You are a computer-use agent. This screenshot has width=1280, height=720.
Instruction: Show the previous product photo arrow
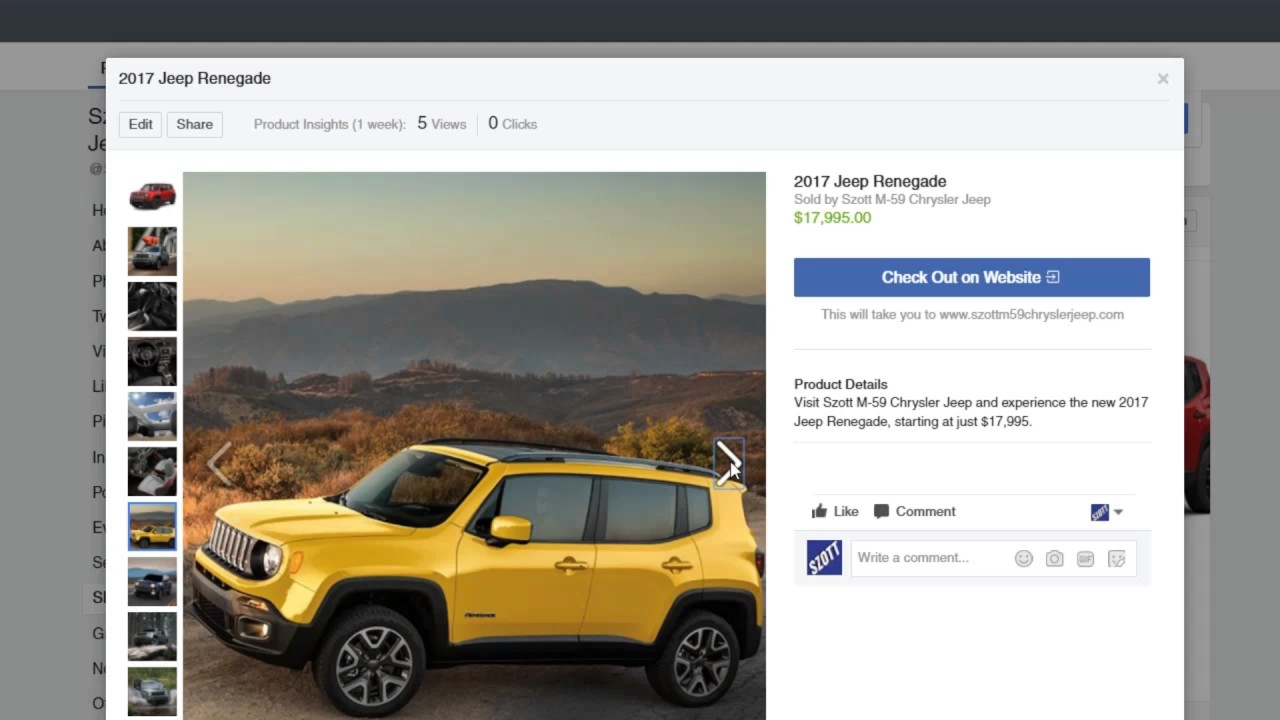(x=220, y=463)
